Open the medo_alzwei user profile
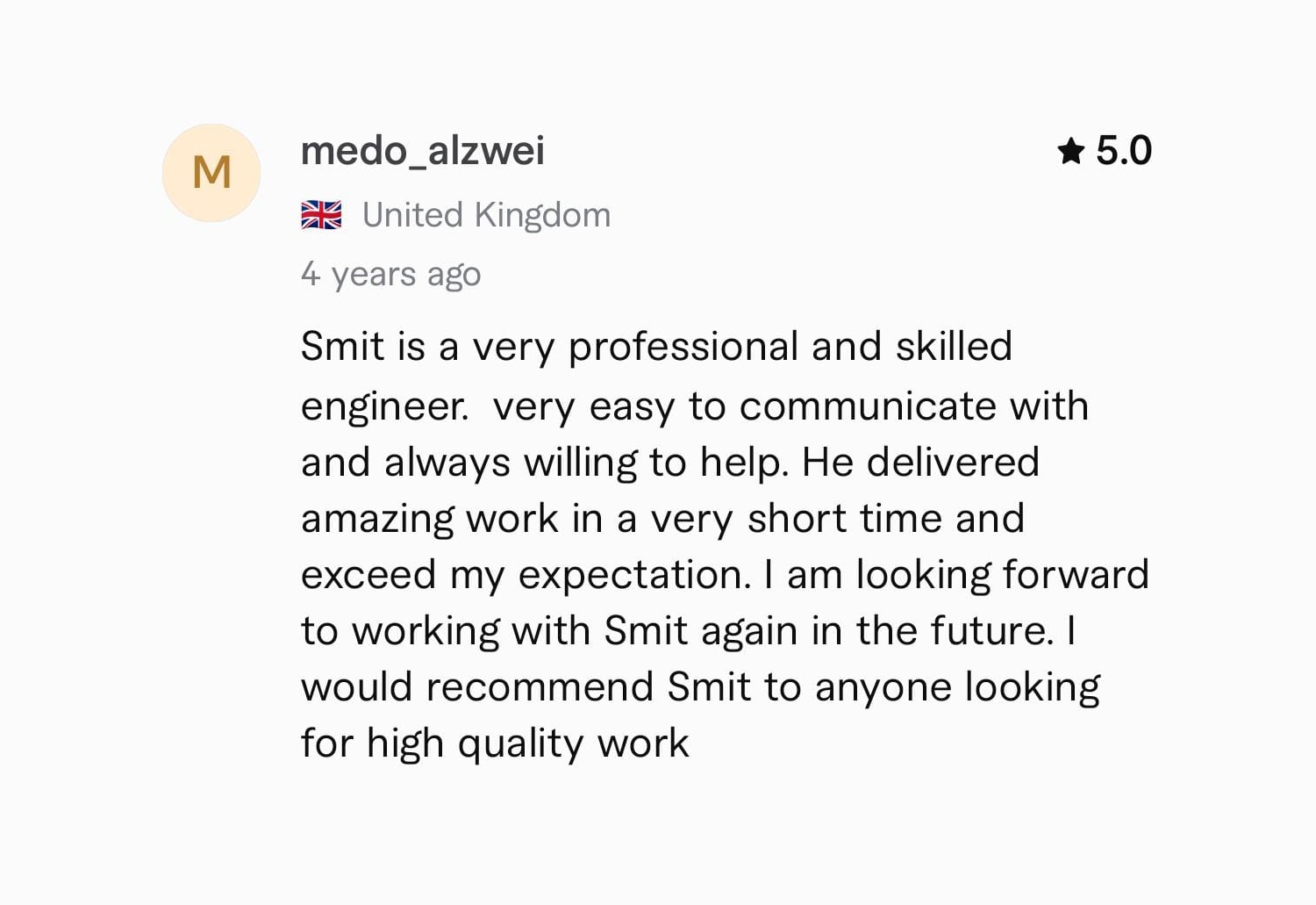 click(x=422, y=151)
